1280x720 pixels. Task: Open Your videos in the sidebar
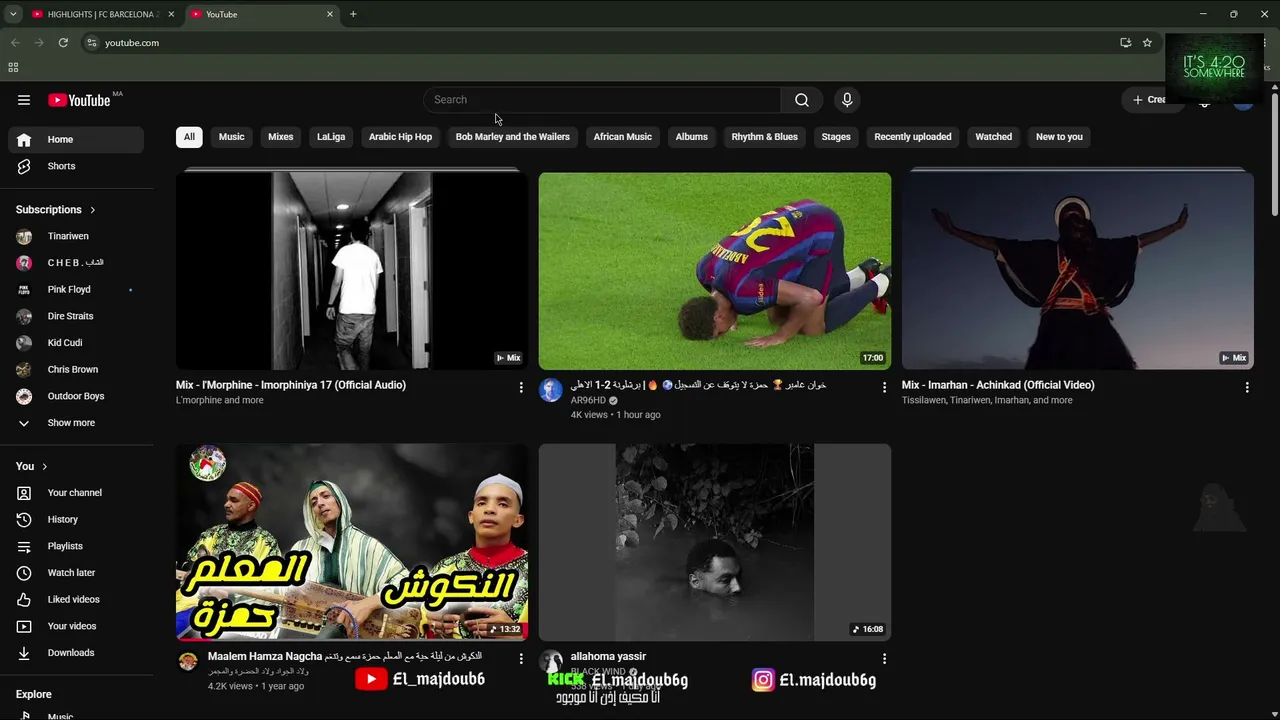tap(76, 626)
